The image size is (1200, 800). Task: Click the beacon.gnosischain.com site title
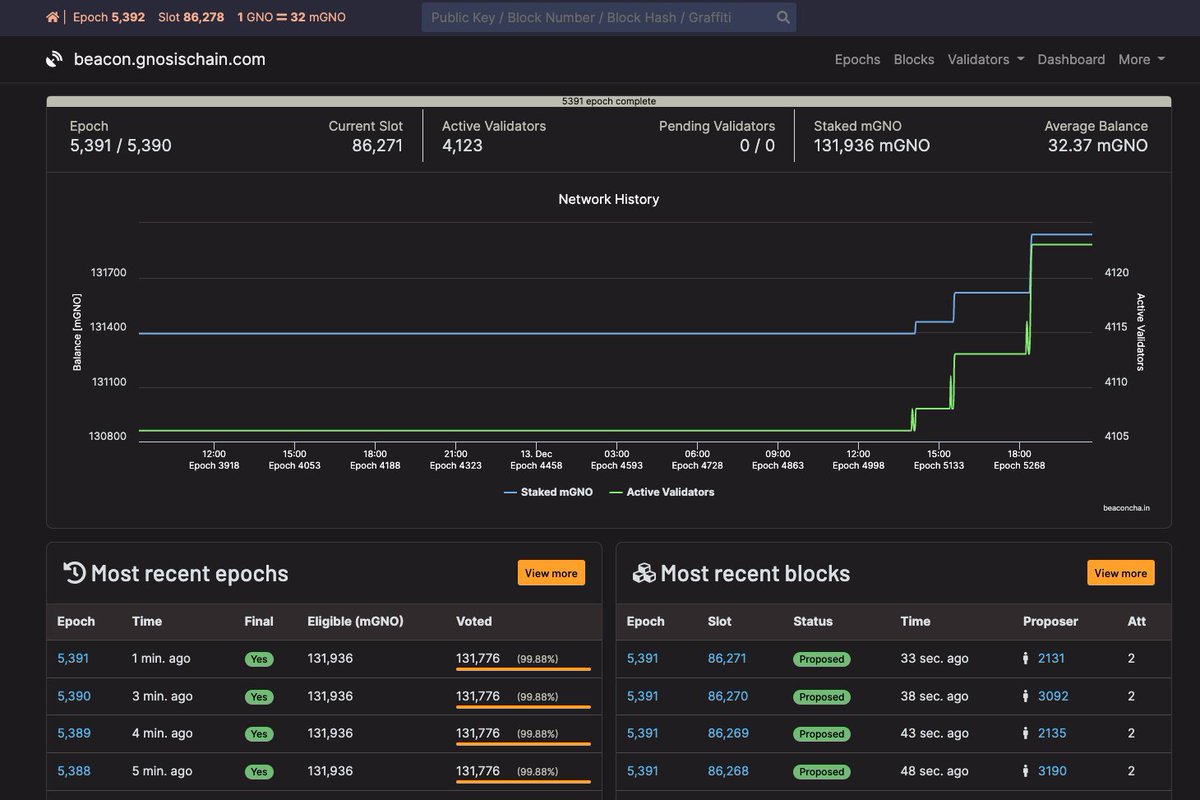[170, 59]
